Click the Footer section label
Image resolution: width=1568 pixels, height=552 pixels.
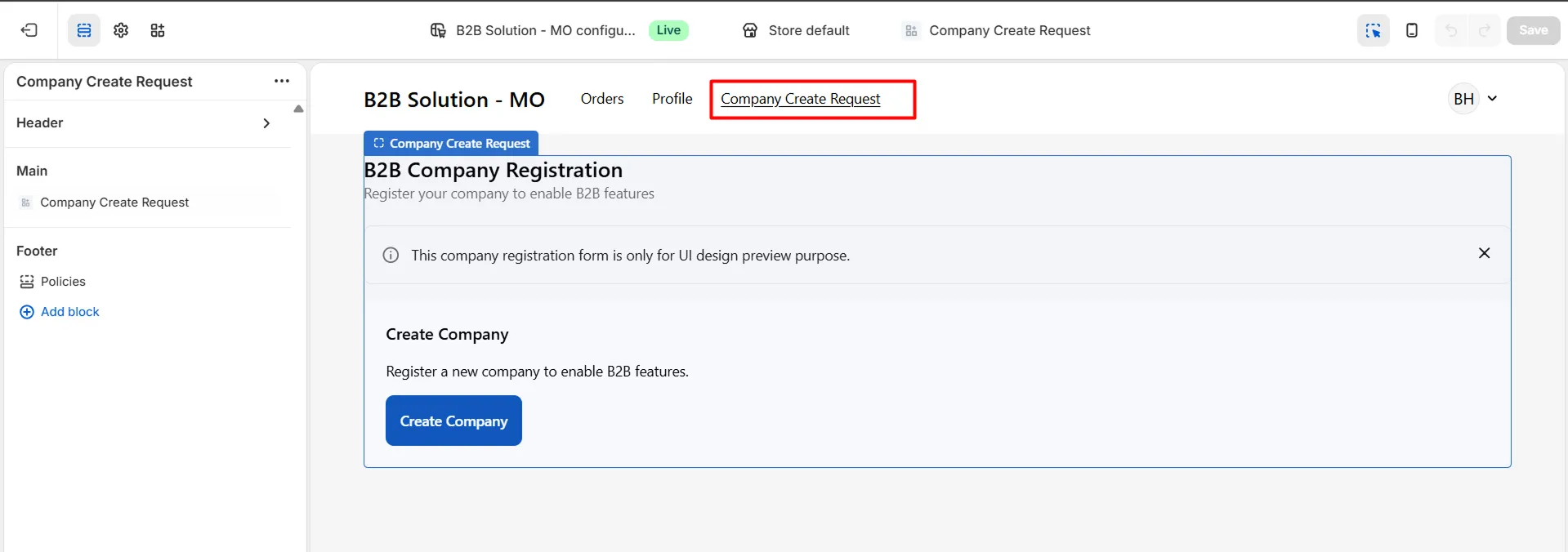coord(37,251)
